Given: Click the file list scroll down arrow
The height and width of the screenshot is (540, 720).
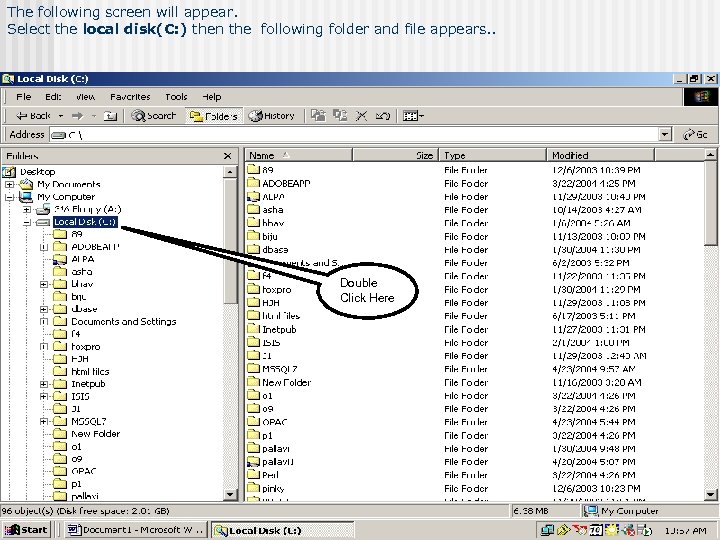Looking at the screenshot, I should pos(710,495).
